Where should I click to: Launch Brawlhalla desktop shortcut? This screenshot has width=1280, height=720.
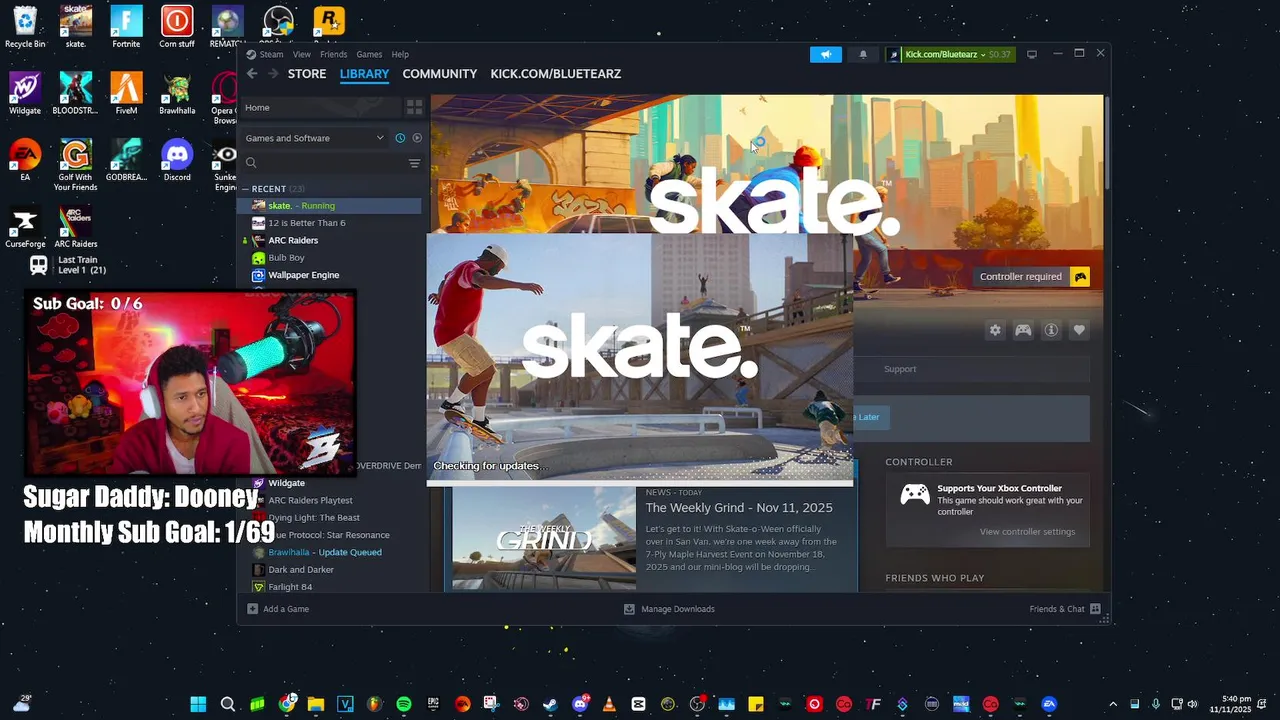tap(177, 93)
